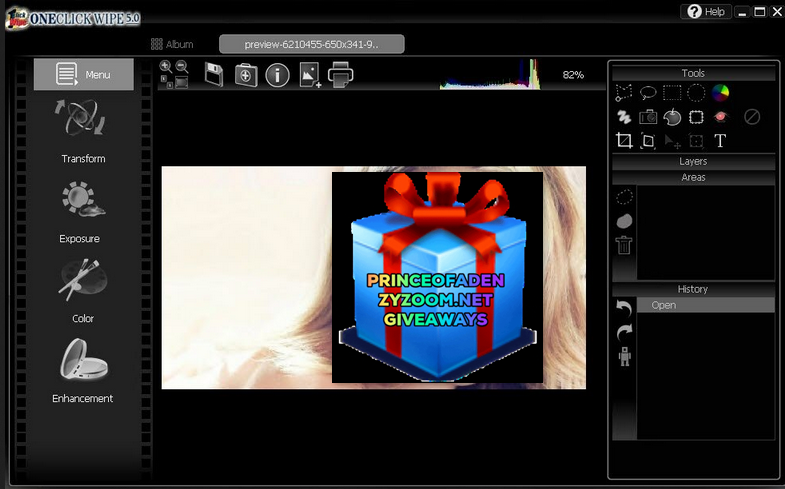785x489 pixels.
Task: Zoom in with the magnifier plus icon
Action: (x=165, y=66)
